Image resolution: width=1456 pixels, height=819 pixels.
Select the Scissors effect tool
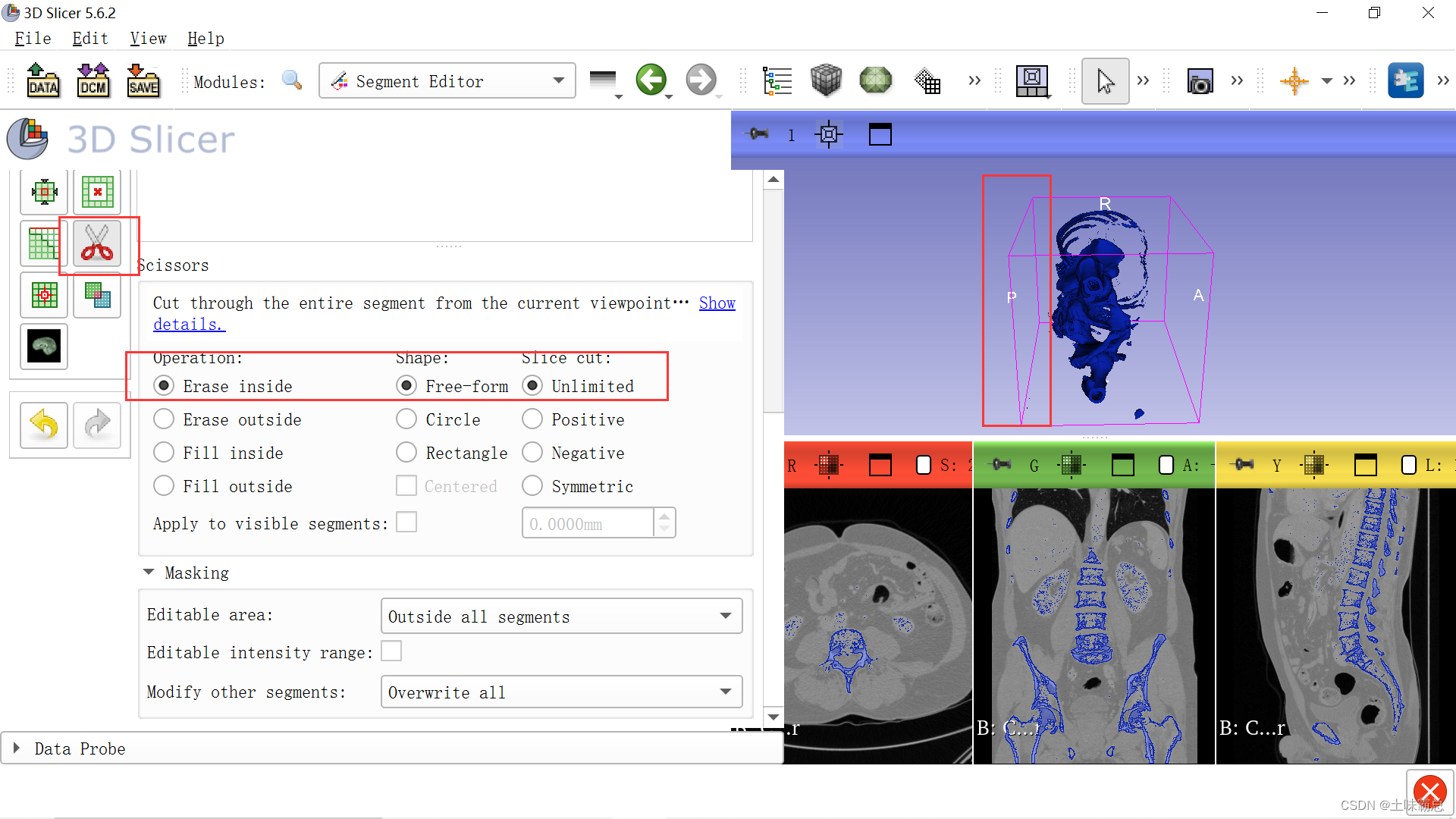click(x=97, y=243)
